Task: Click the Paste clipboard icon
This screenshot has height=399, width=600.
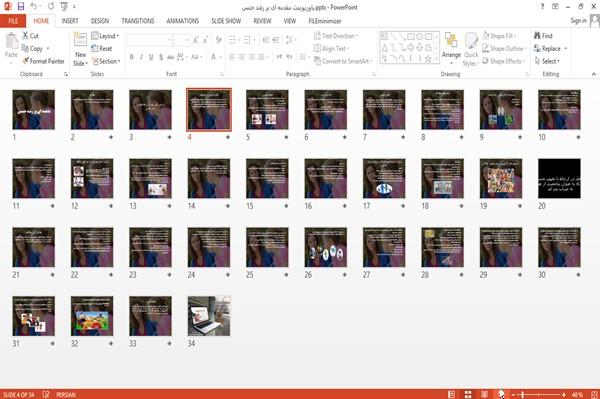Action: coord(11,41)
